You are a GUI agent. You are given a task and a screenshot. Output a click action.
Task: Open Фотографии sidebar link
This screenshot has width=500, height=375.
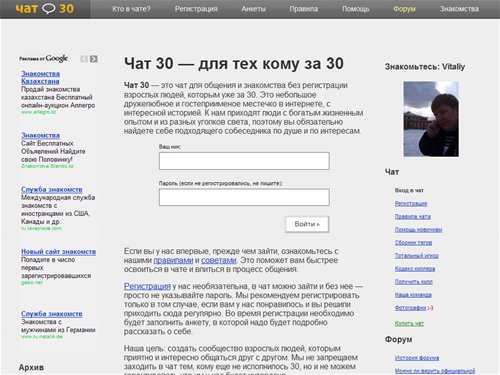(410, 308)
